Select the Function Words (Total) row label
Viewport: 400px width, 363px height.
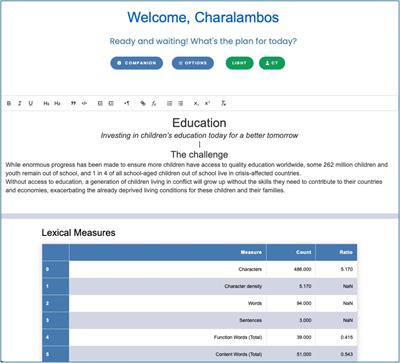click(x=238, y=337)
